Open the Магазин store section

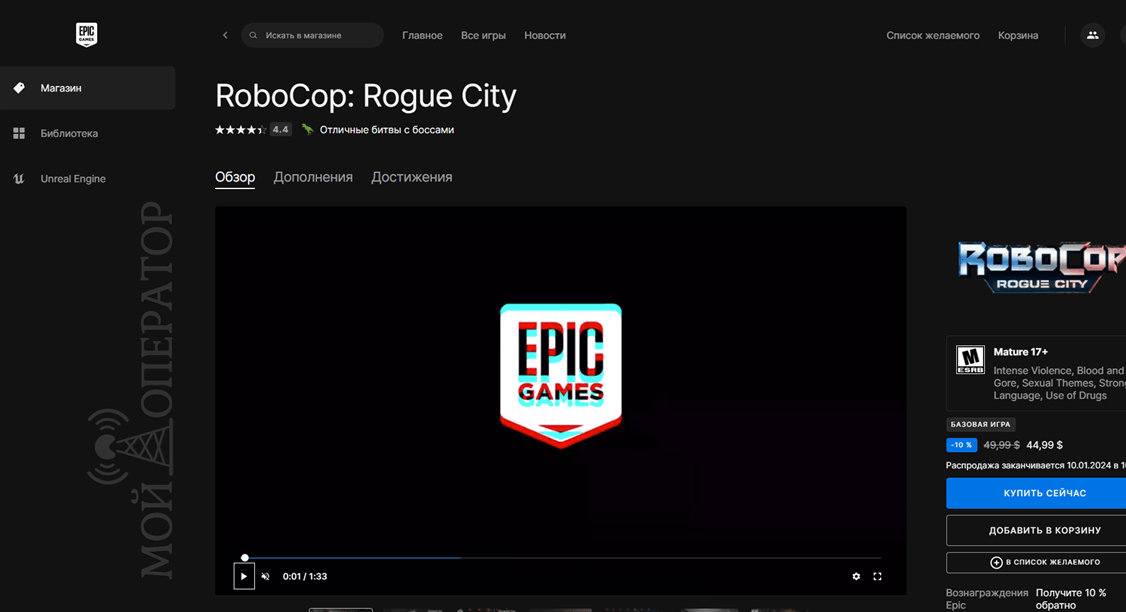coord(88,88)
